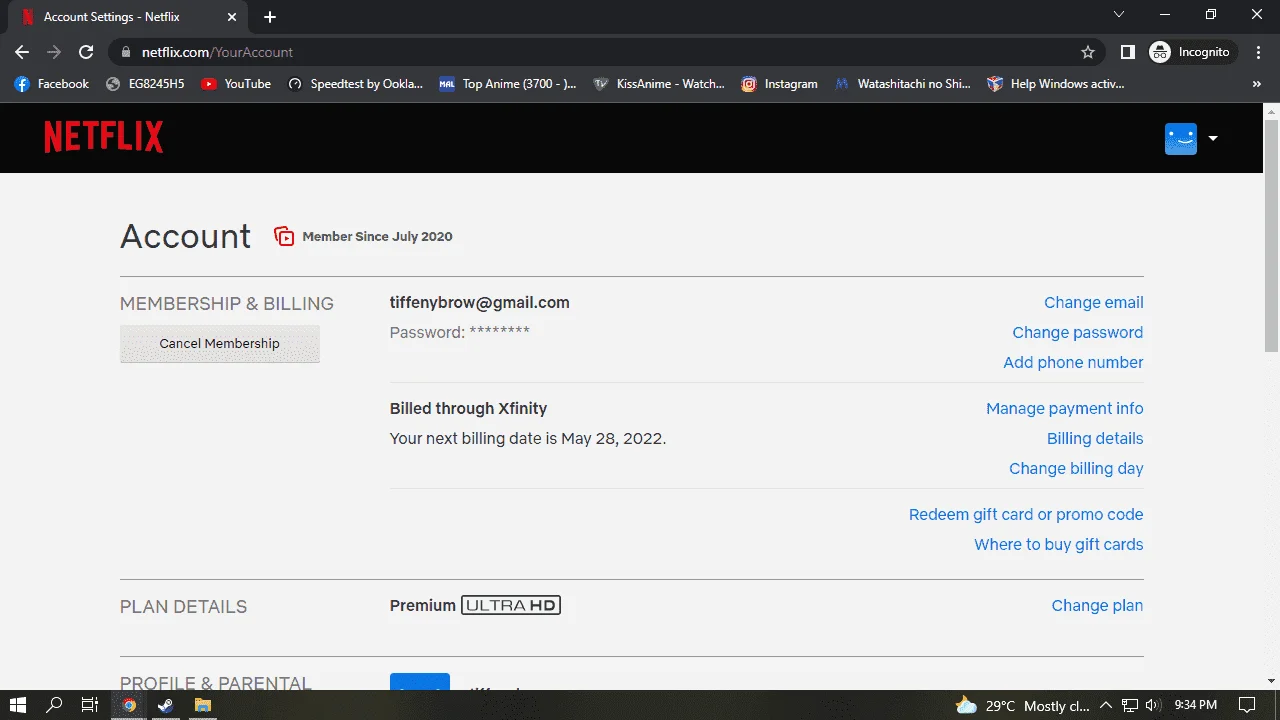Open the EG8245H5 bookmark

point(146,84)
